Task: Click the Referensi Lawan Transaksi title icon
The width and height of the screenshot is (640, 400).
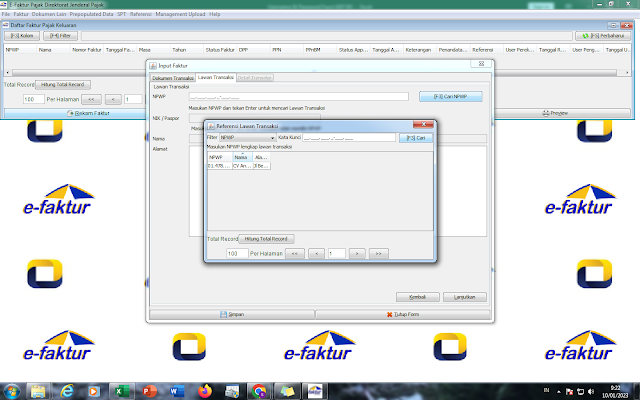Action: point(211,126)
